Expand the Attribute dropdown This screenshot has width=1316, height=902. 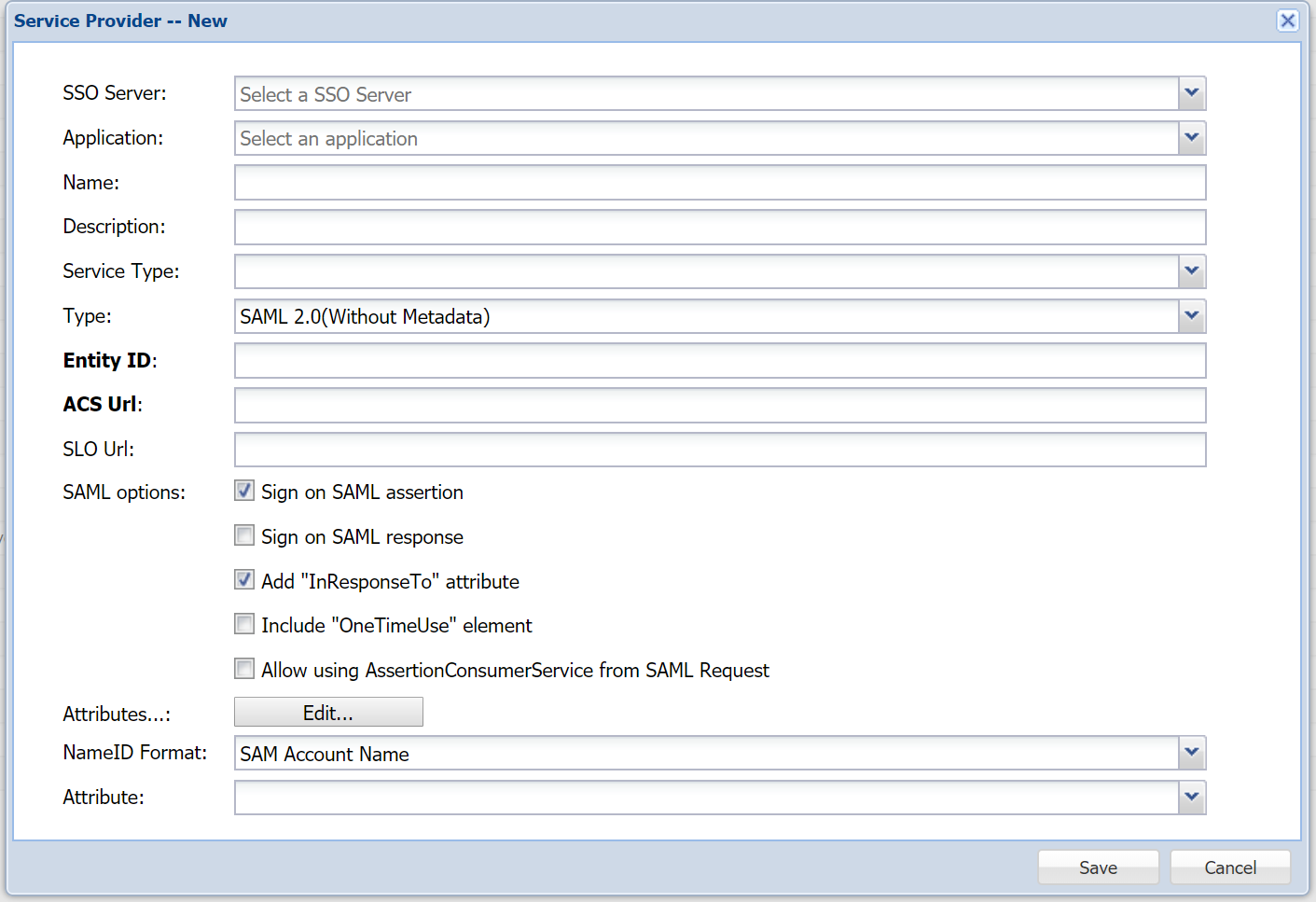click(1191, 798)
